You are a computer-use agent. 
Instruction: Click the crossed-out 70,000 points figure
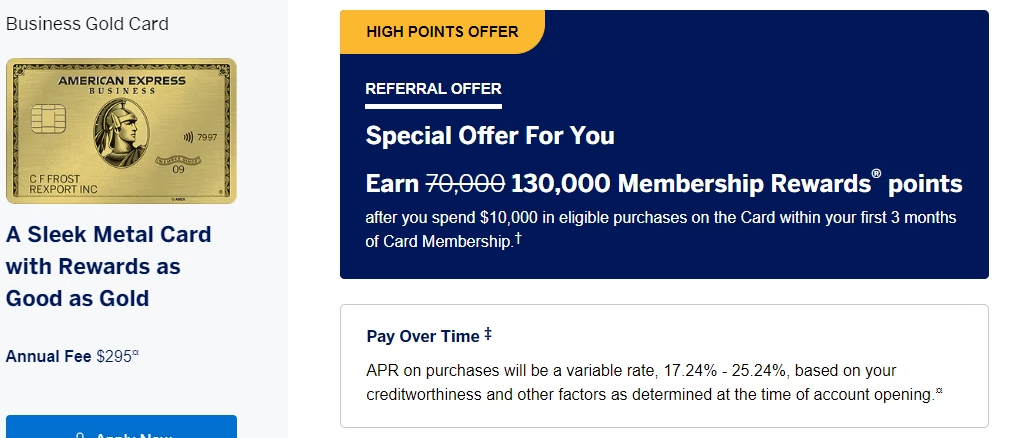pos(466,184)
